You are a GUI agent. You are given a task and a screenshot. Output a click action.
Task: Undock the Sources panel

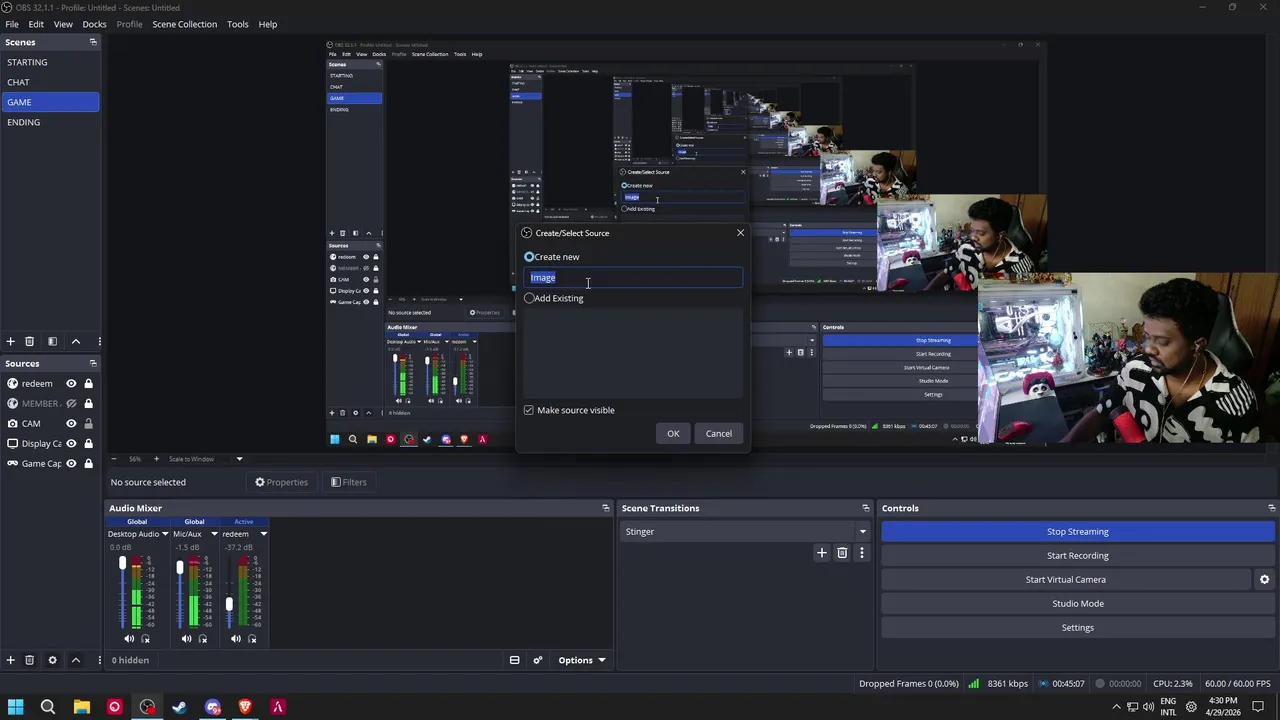(x=93, y=363)
